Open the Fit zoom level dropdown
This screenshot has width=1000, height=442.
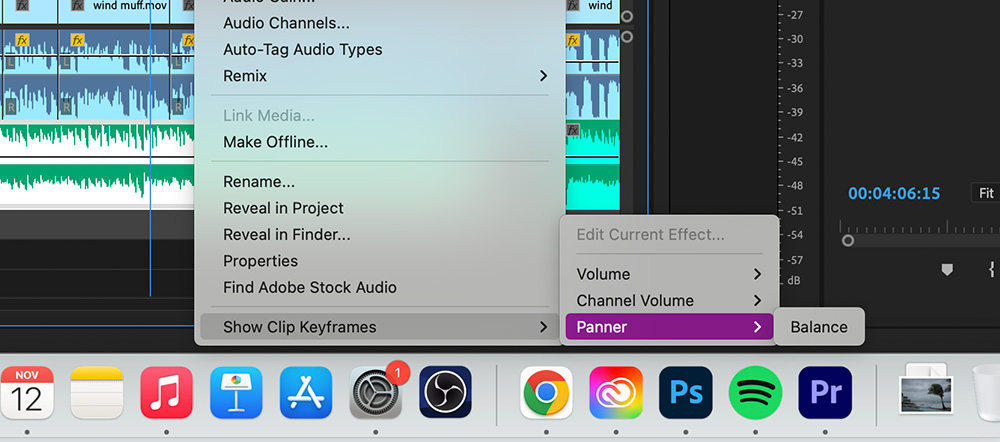click(x=985, y=193)
